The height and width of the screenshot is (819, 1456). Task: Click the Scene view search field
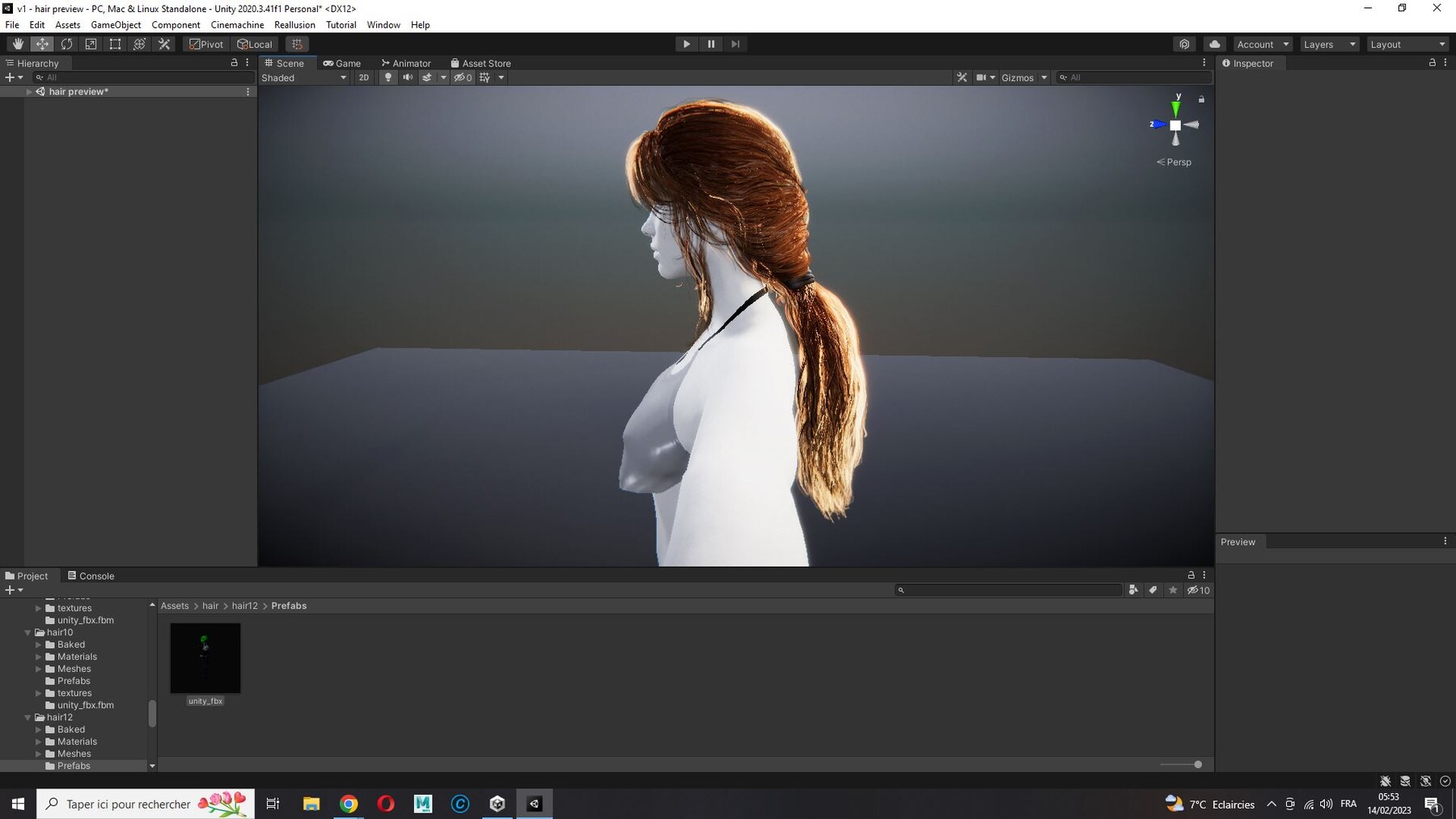1134,78
